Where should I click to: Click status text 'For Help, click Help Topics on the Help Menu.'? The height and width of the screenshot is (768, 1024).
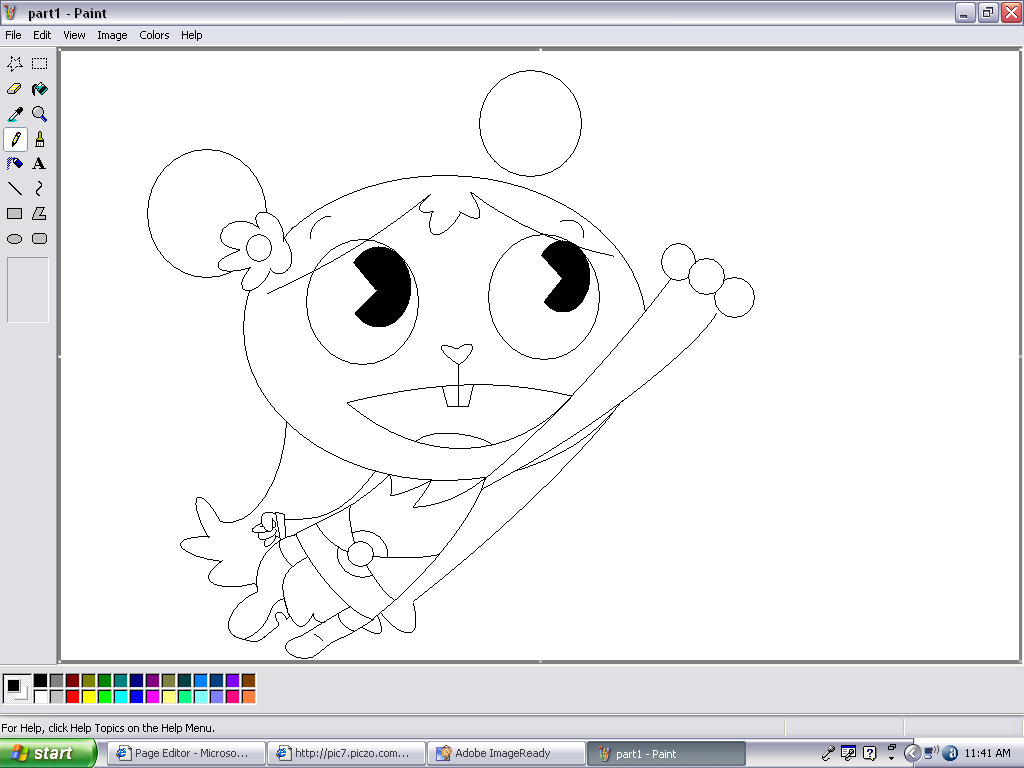click(x=108, y=728)
